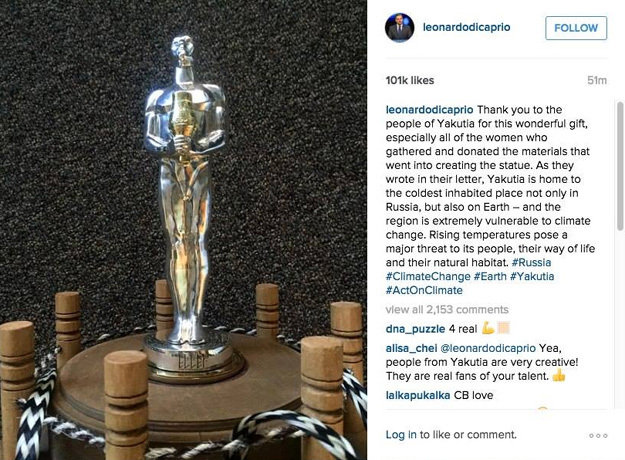
Task: Open leonardodicaprio username in the header
Action: pyautogui.click(x=466, y=27)
